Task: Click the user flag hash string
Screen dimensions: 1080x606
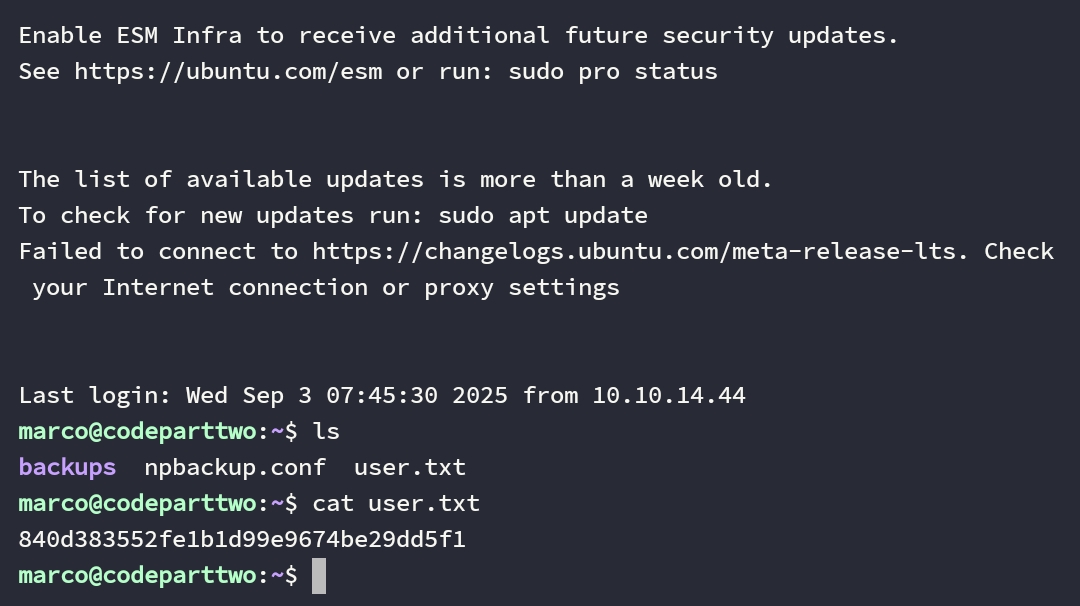Action: [242, 540]
